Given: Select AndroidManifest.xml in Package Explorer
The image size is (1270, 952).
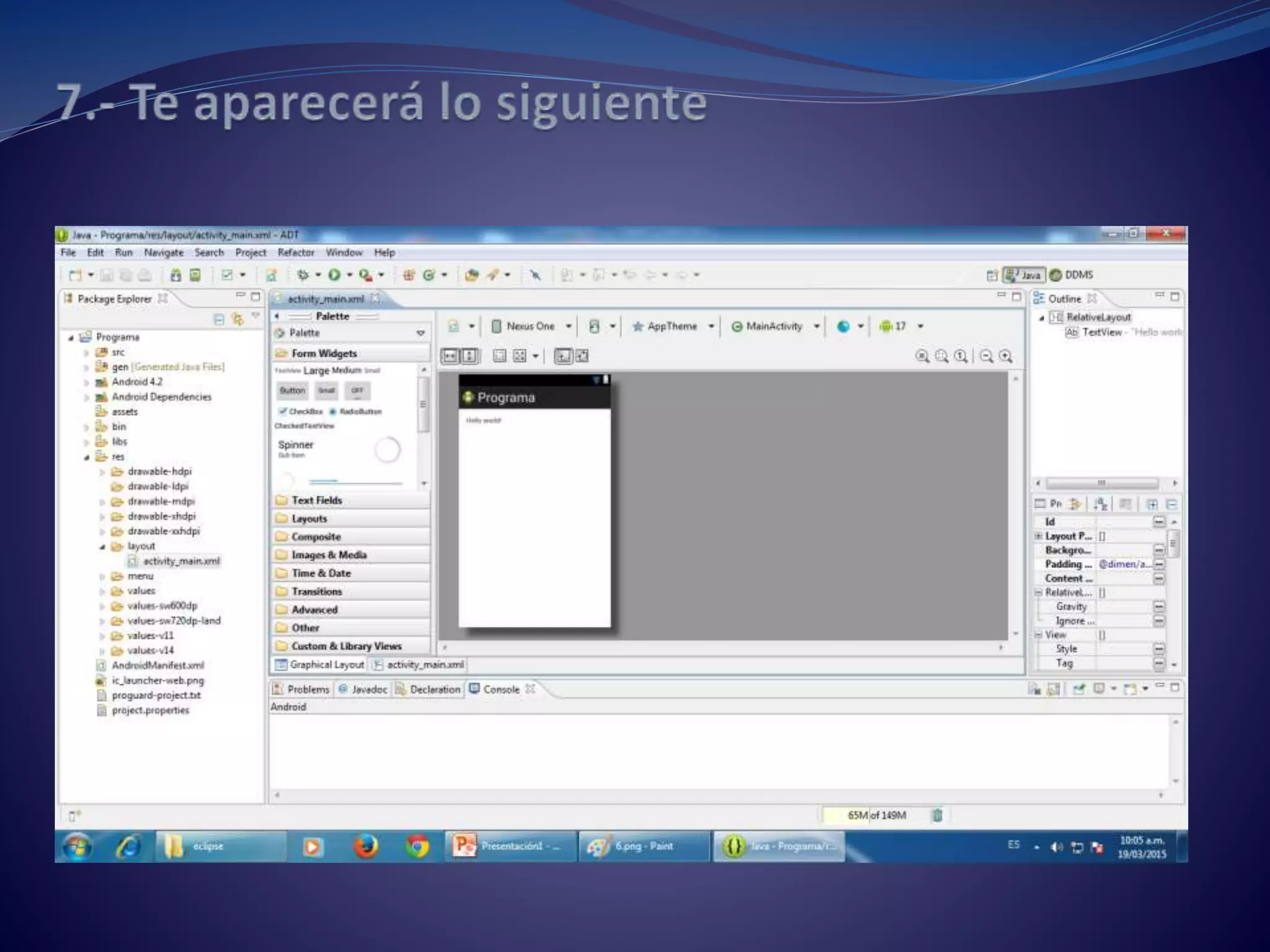Looking at the screenshot, I should [158, 665].
